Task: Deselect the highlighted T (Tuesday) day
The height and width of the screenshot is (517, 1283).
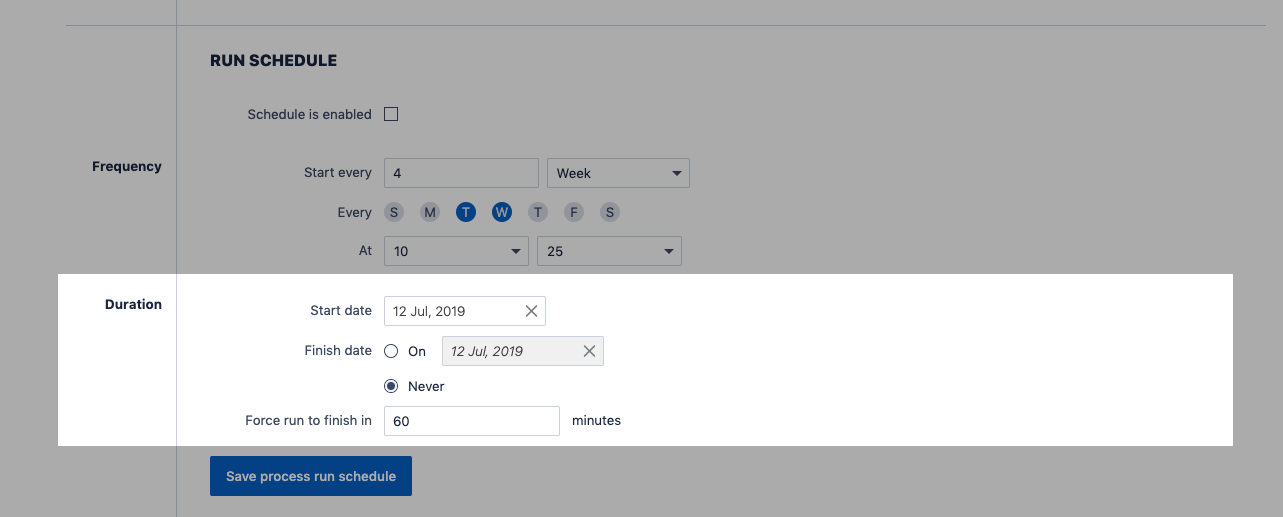Action: (x=466, y=212)
